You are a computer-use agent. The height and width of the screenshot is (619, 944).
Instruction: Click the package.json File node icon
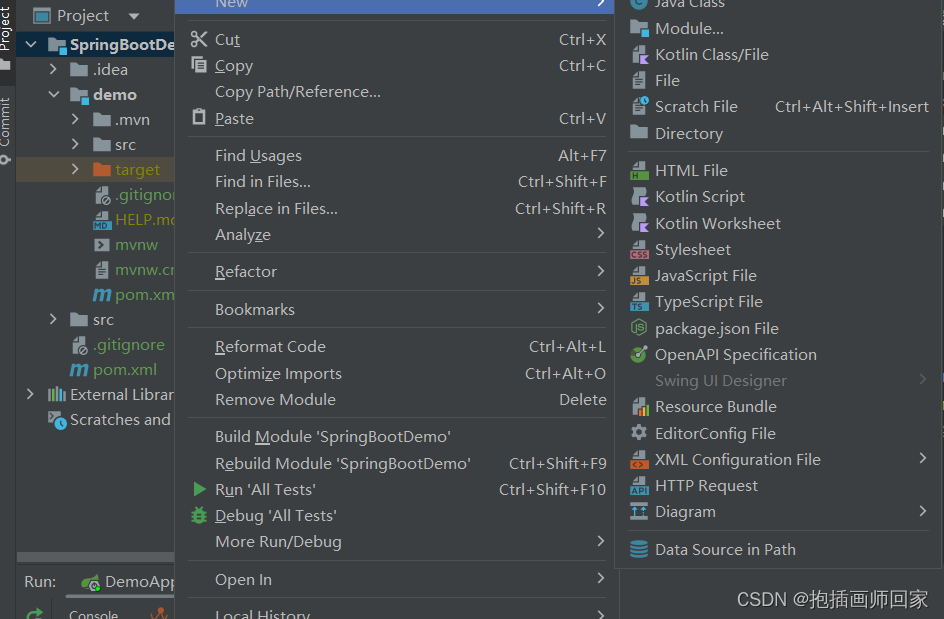click(x=639, y=328)
